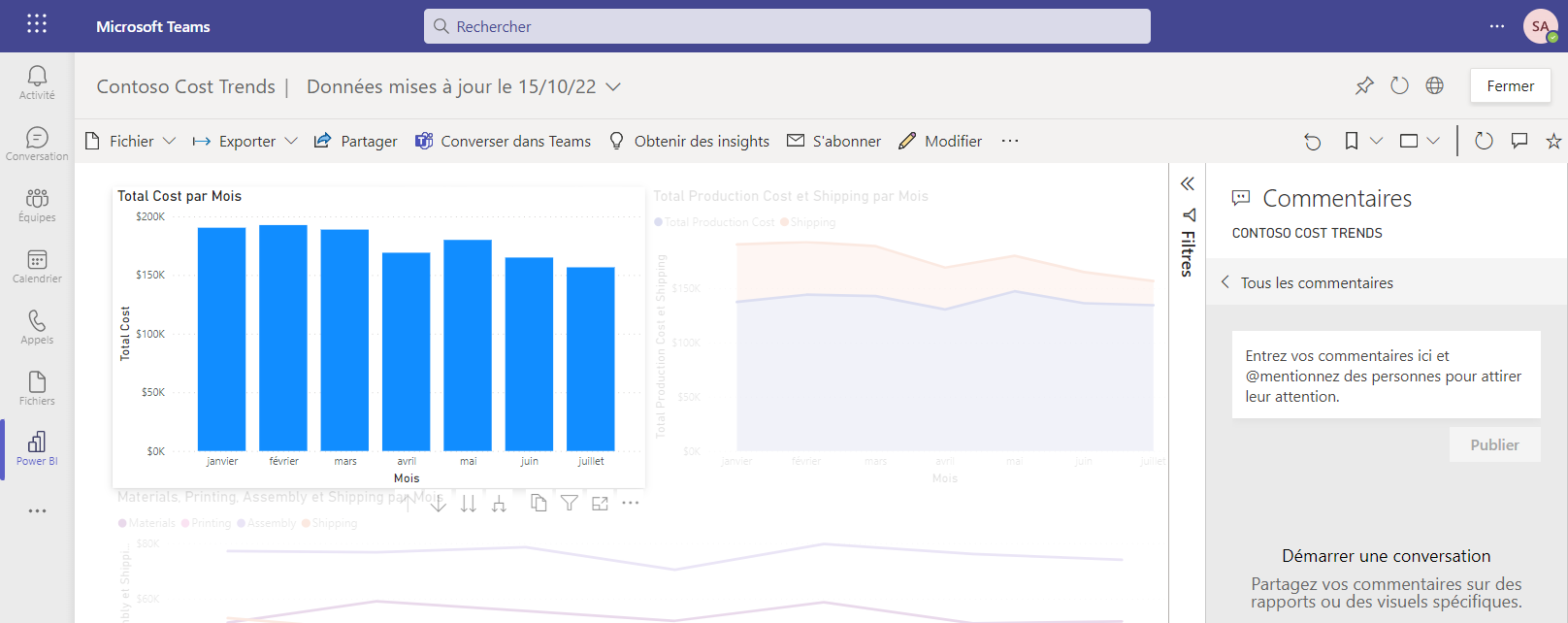Open Calendrier in the sidebar
The image size is (1568, 623).
coord(37,266)
